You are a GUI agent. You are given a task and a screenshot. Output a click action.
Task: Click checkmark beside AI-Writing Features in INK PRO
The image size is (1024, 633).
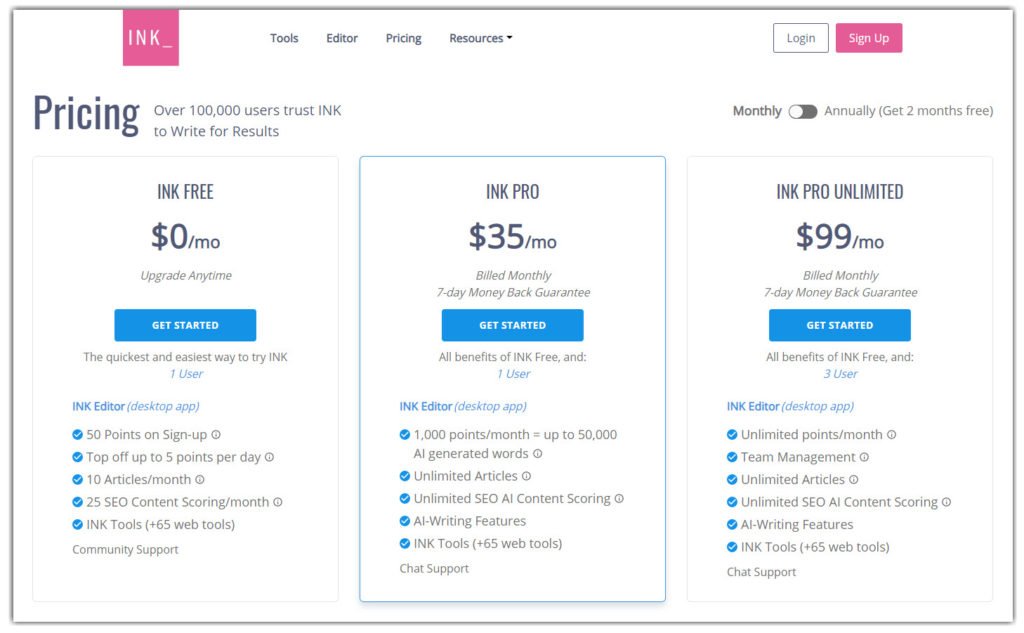click(405, 521)
